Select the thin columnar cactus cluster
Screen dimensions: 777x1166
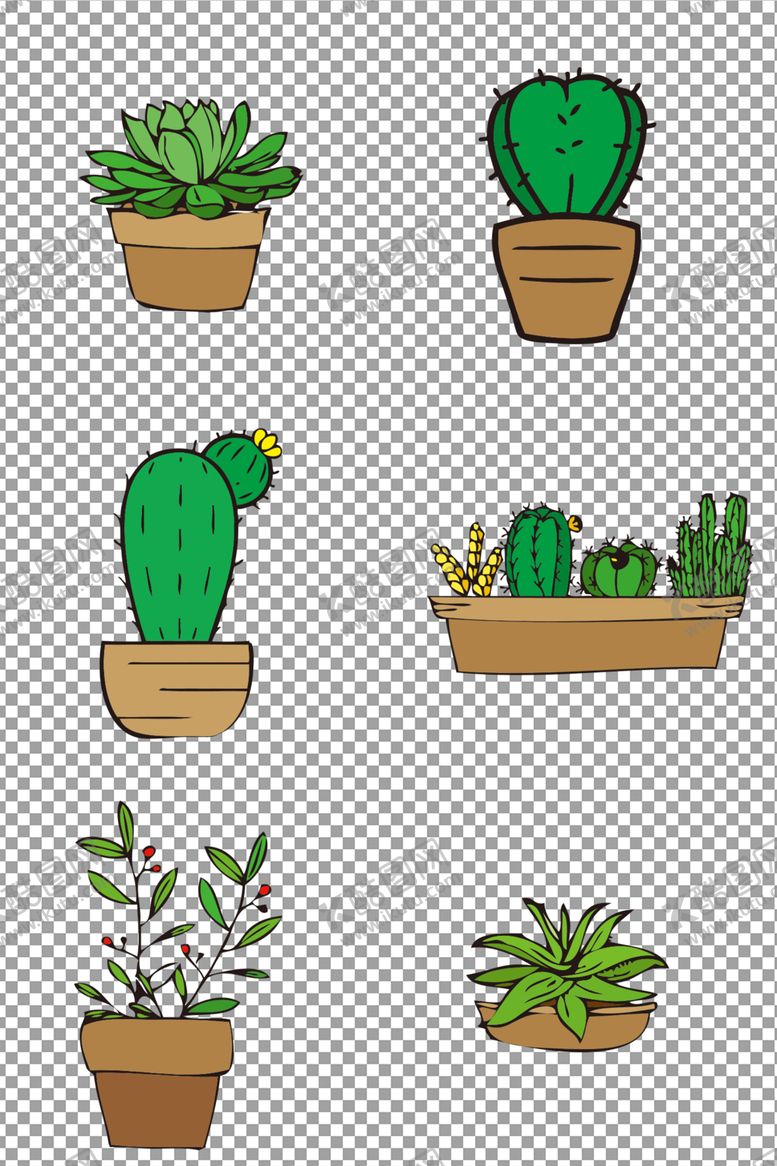click(710, 550)
